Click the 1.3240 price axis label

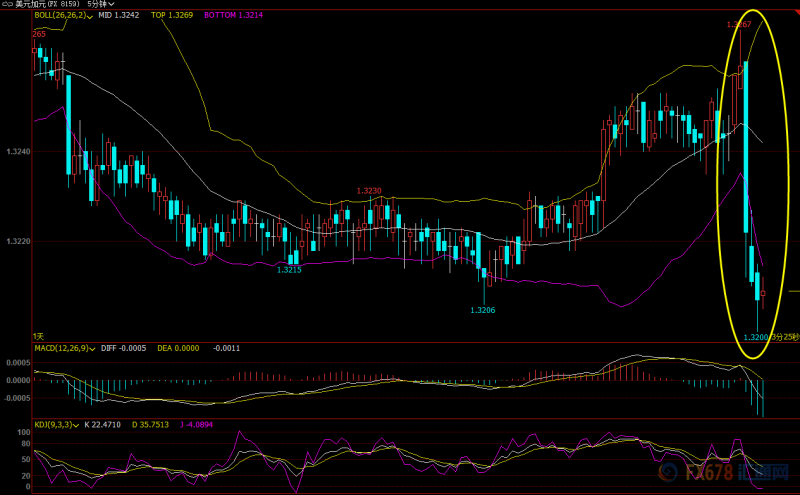point(18,152)
